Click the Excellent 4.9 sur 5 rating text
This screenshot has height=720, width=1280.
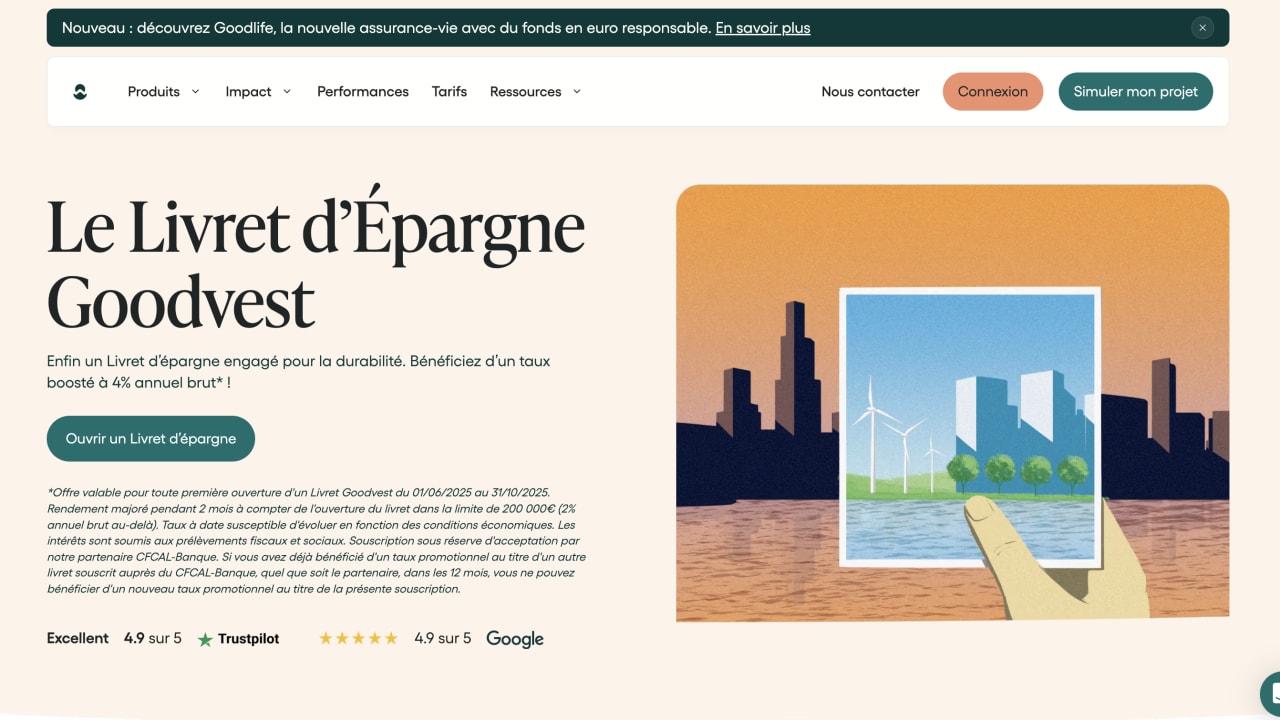point(114,638)
